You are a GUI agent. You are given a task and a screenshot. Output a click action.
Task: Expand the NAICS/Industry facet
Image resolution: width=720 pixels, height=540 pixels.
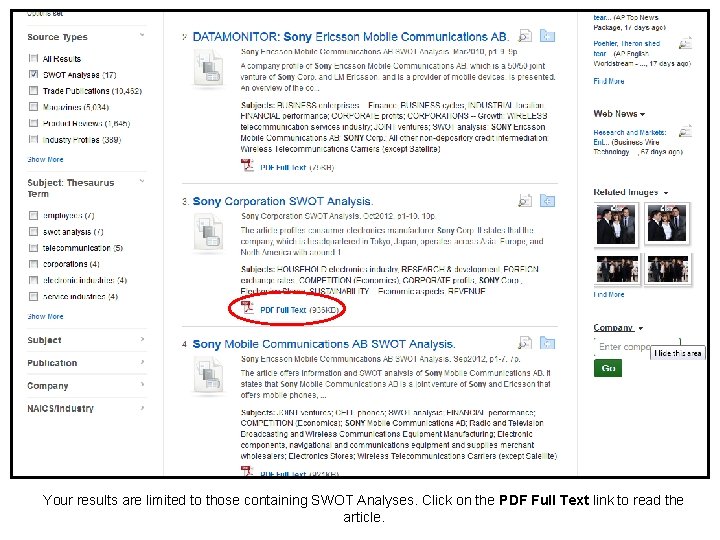(142, 408)
